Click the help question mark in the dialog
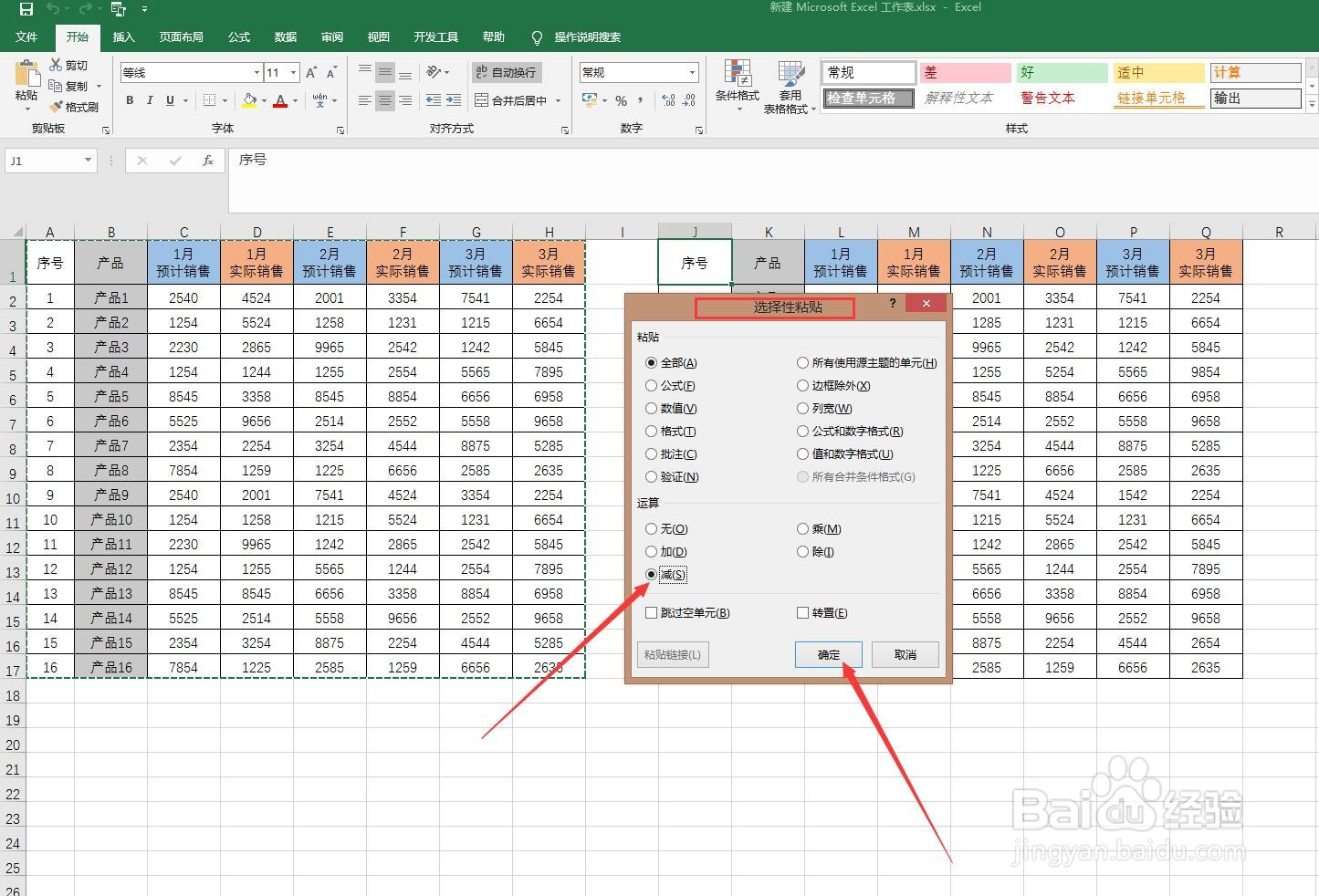Image resolution: width=1319 pixels, height=896 pixels. point(892,303)
